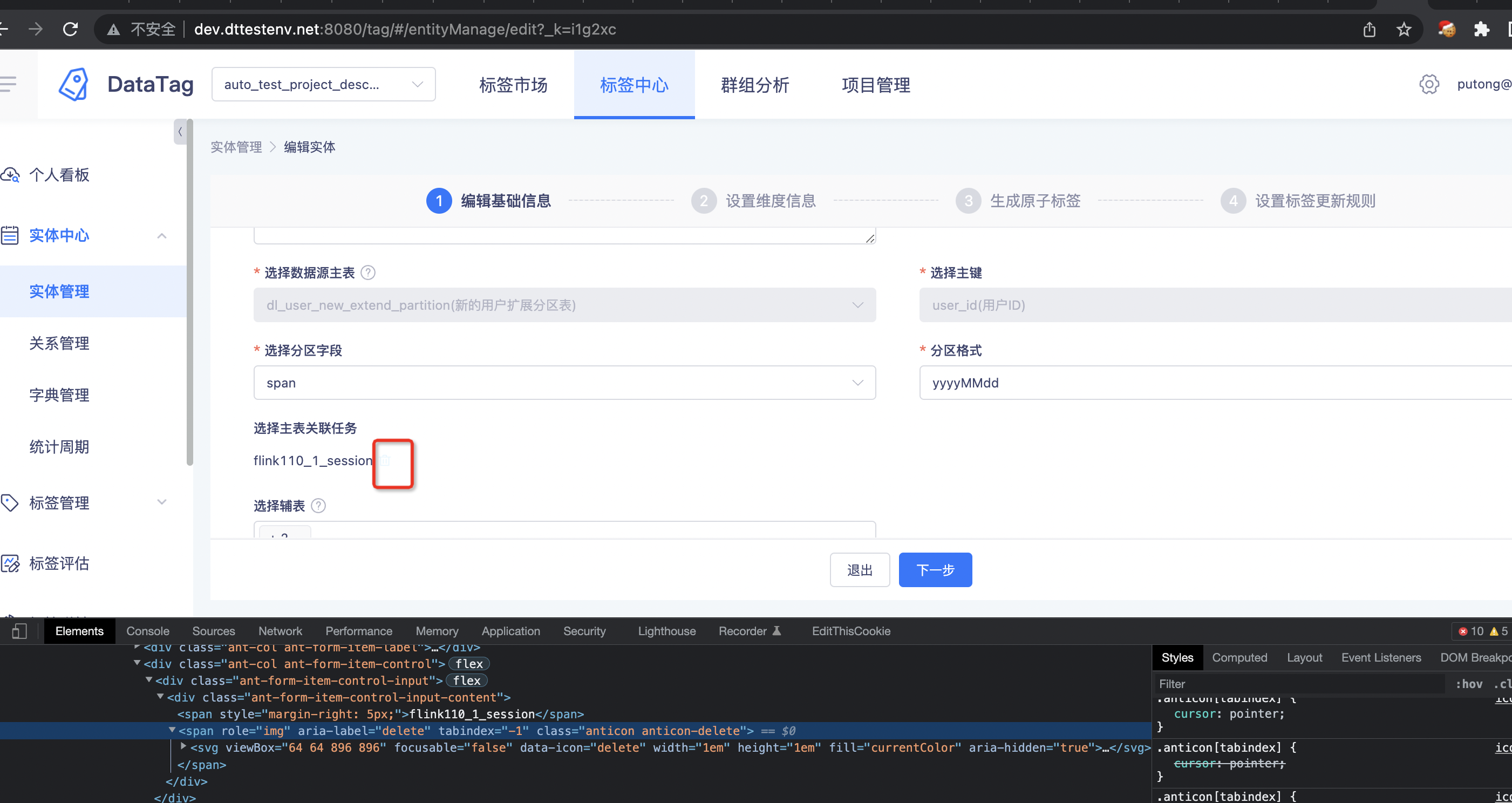This screenshot has width=1512, height=803.
Task: Select the 个人看板 sidebar icon
Action: (11, 174)
